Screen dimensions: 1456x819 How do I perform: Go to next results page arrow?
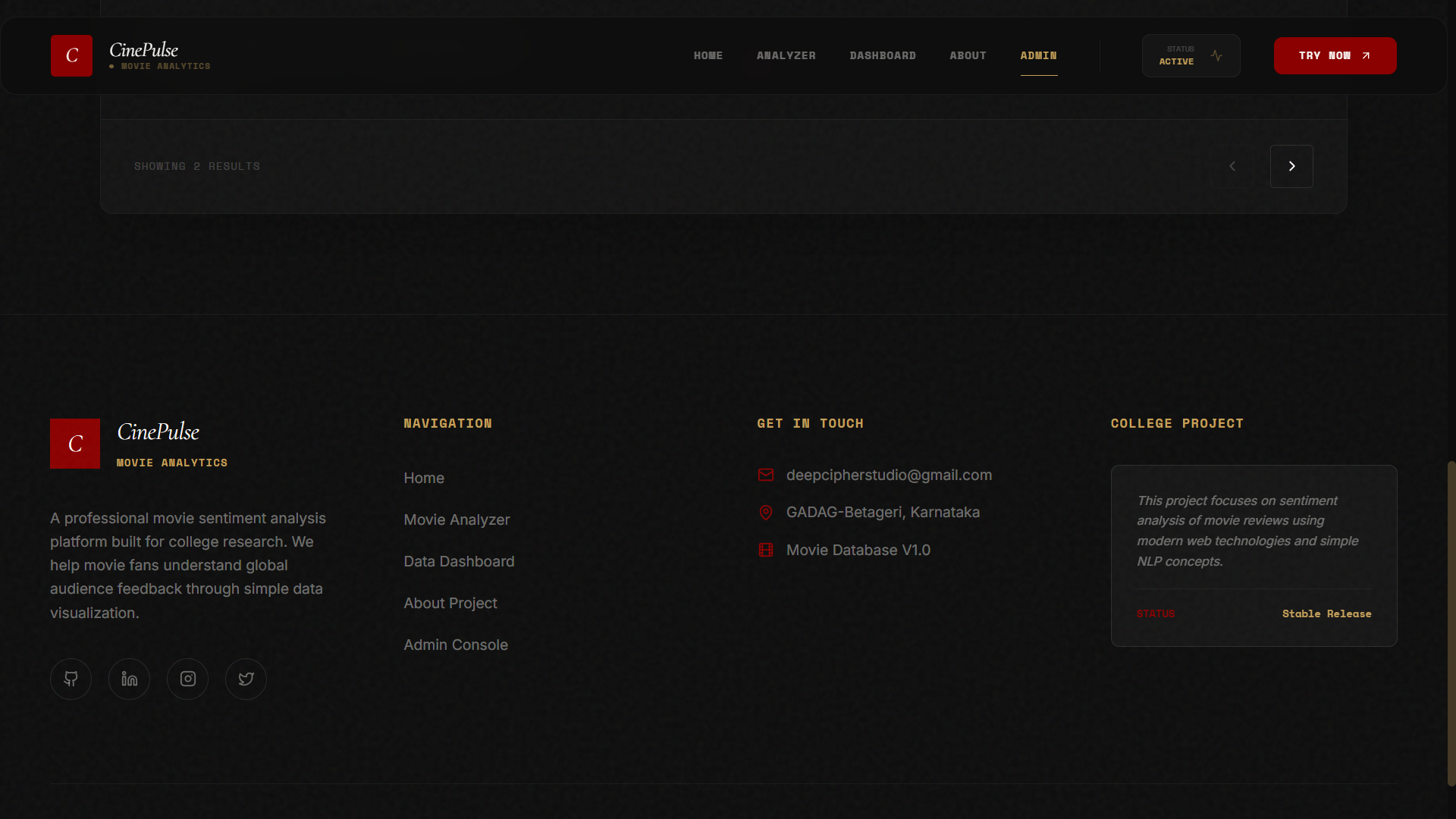coord(1291,166)
